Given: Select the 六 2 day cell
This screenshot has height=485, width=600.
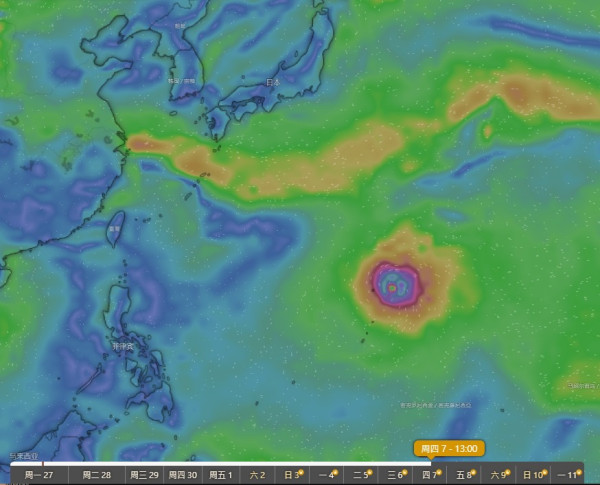Looking at the screenshot, I should tap(257, 475).
